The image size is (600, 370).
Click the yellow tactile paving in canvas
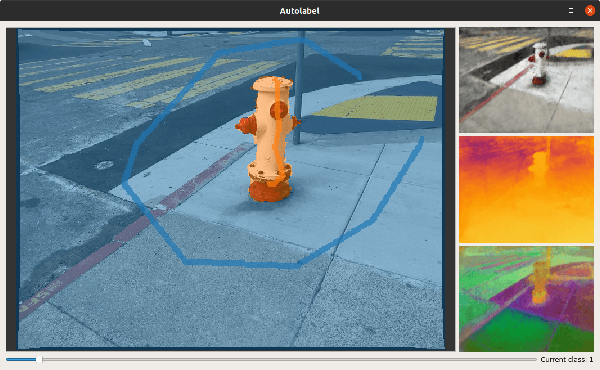[378, 108]
